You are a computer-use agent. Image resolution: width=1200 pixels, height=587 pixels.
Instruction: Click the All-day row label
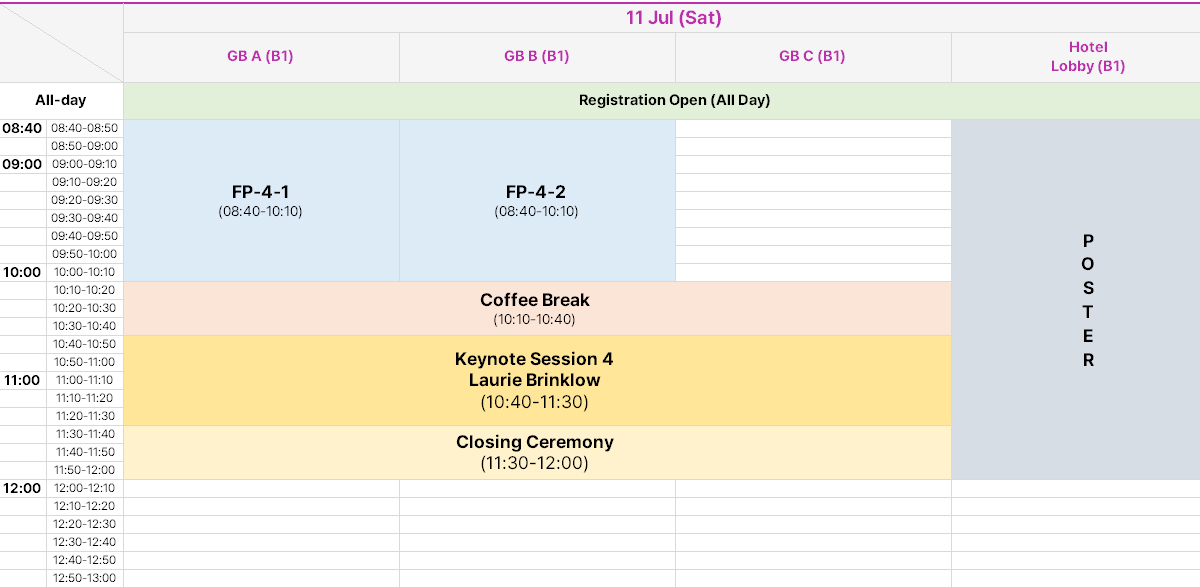61,101
